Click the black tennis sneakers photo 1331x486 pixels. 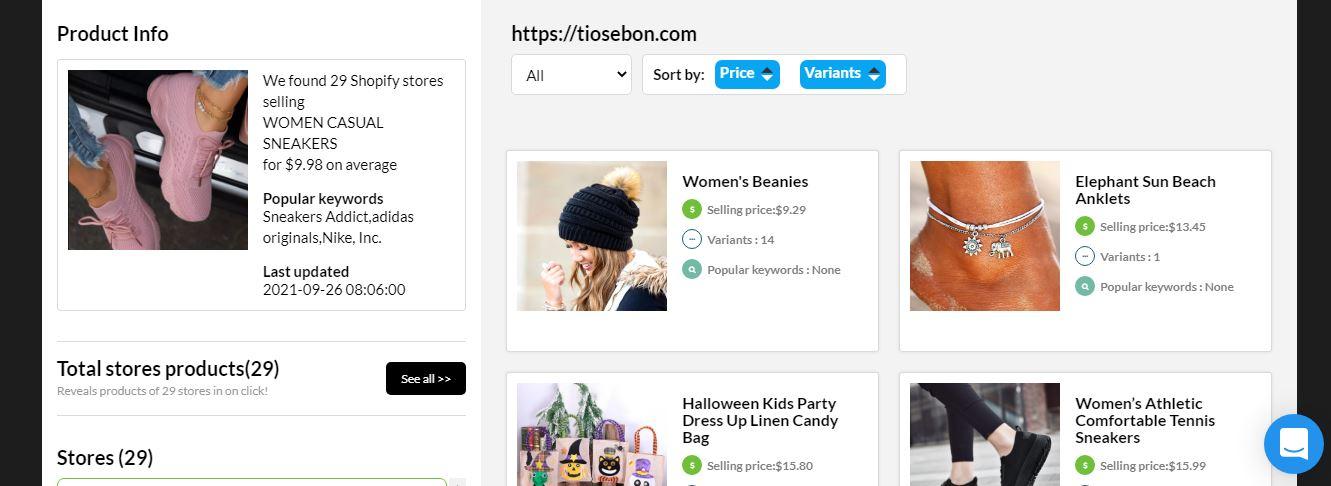click(985, 434)
